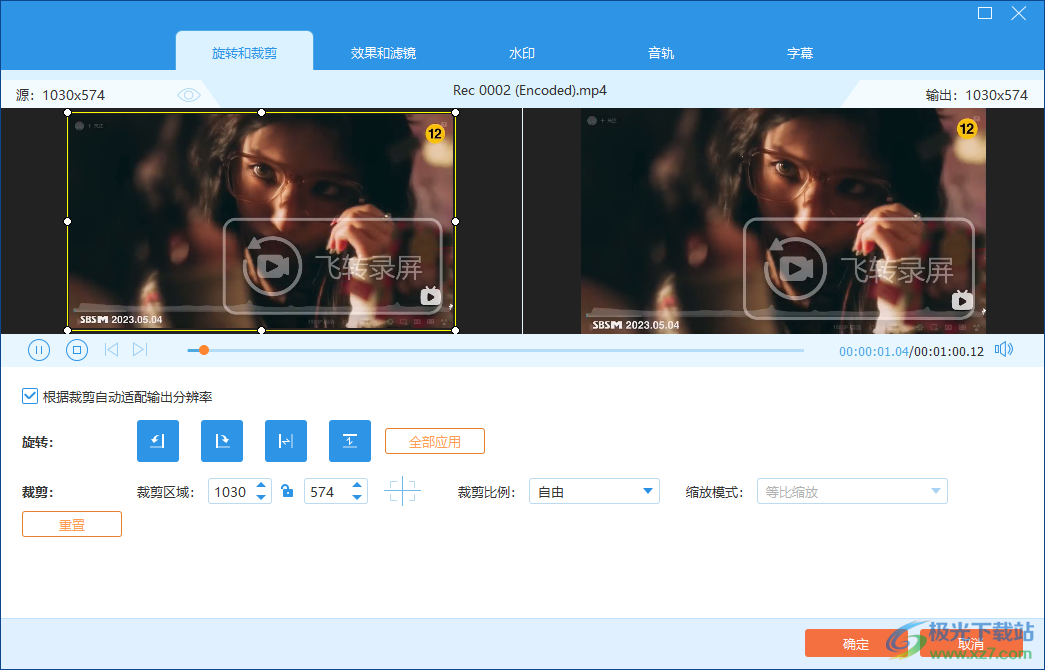Click the lock icon between crop dimensions
The width and height of the screenshot is (1045, 670).
pyautogui.click(x=287, y=491)
